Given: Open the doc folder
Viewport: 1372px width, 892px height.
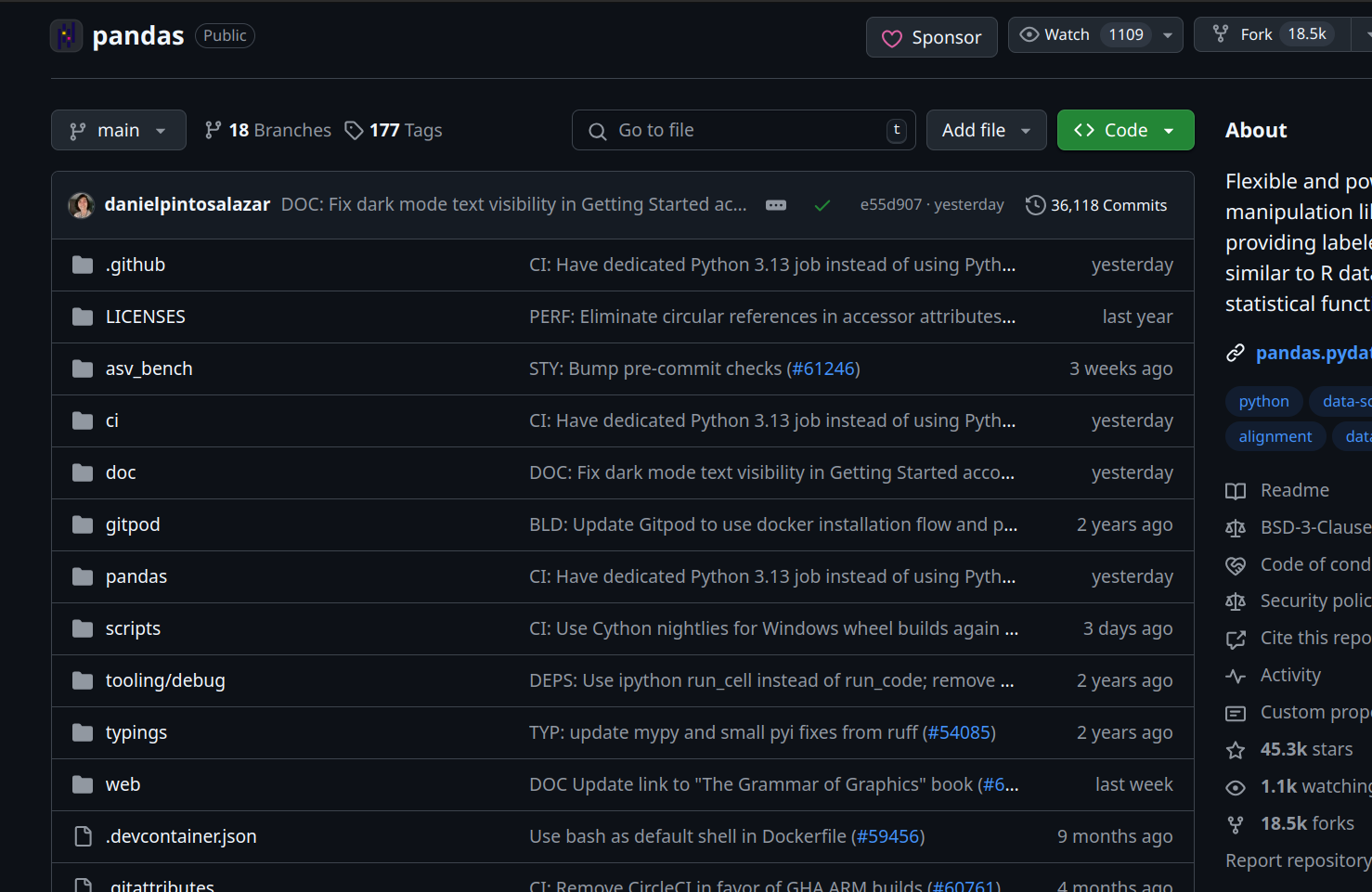Looking at the screenshot, I should click(121, 472).
